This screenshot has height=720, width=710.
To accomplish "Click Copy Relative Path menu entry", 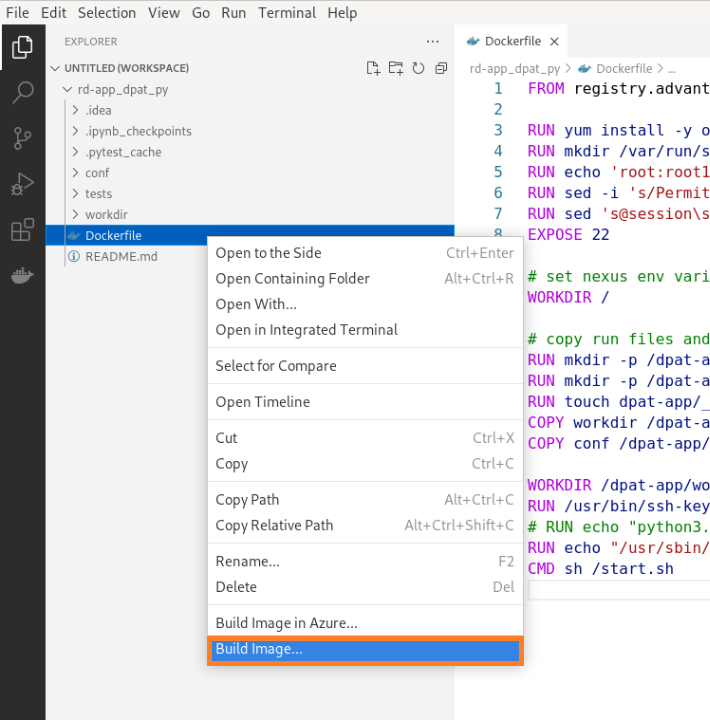I will tap(274, 526).
